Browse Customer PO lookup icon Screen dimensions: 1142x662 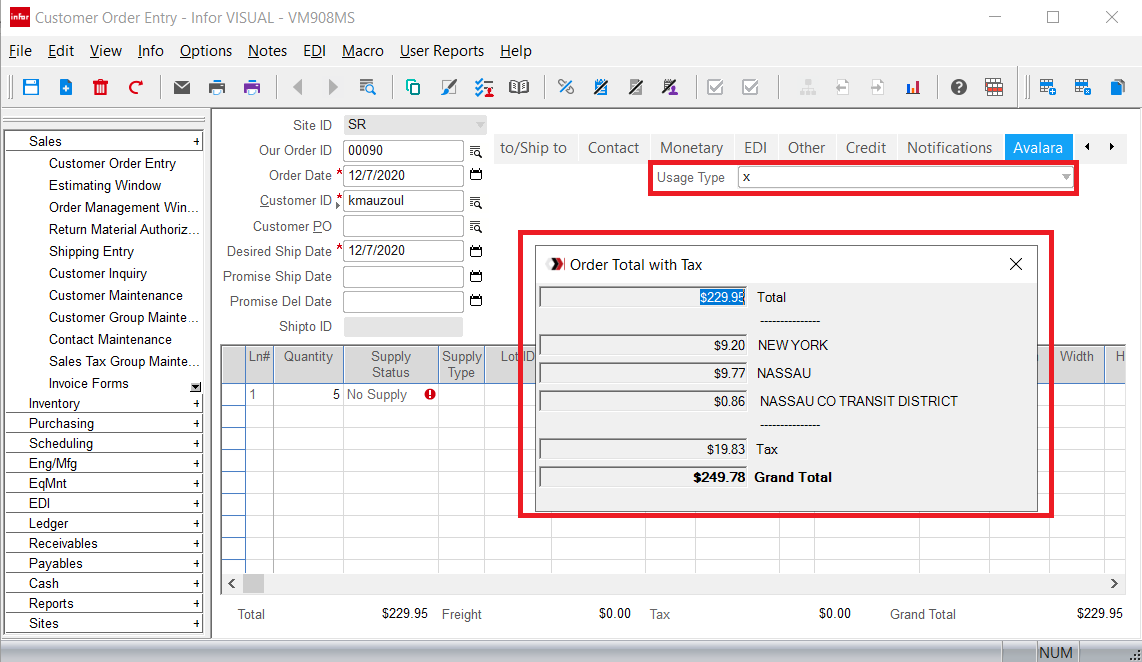pos(476,226)
